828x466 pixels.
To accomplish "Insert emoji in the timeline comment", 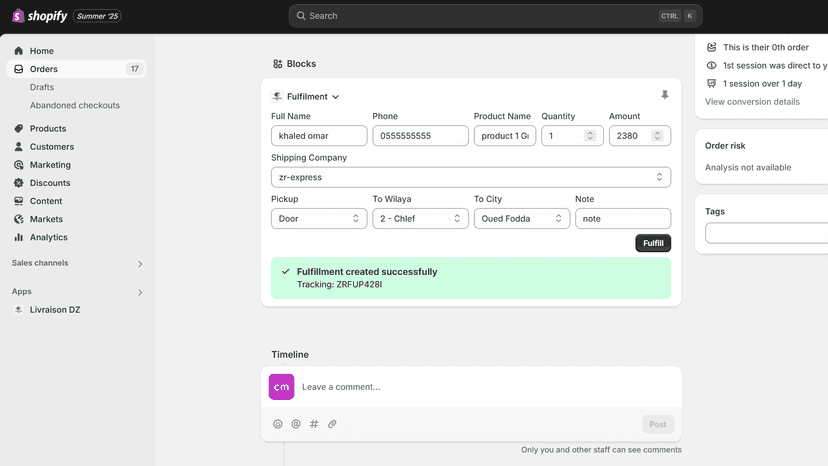I will (x=278, y=424).
